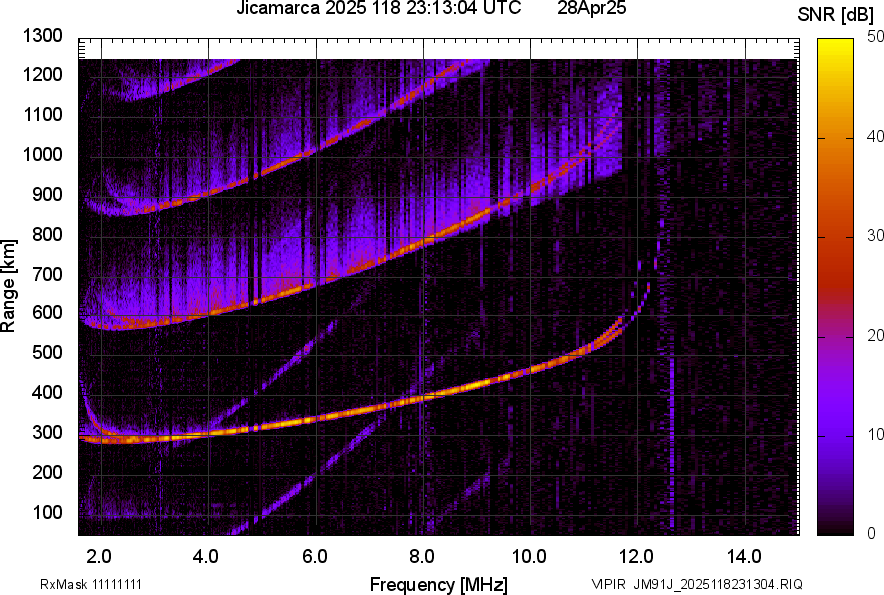The image size is (884, 595).
Task: Click the colorbar tick label 20
Action: tap(875, 335)
